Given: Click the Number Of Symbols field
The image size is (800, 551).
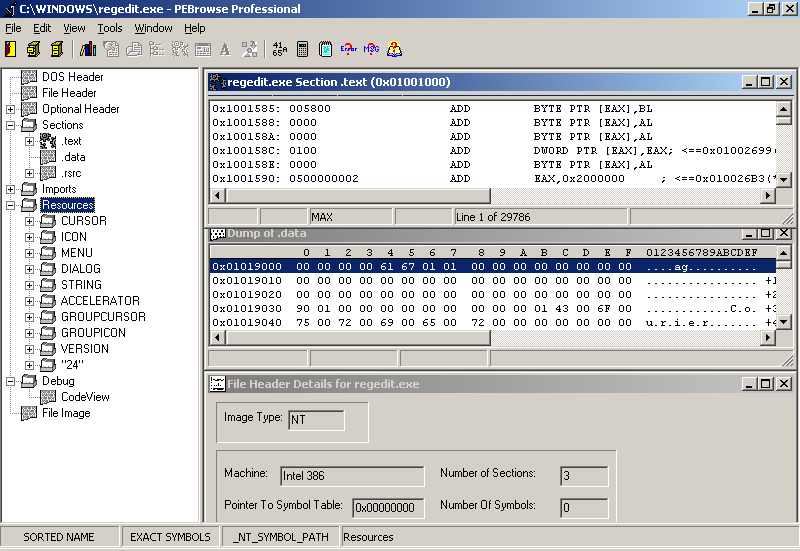Looking at the screenshot, I should (x=584, y=508).
